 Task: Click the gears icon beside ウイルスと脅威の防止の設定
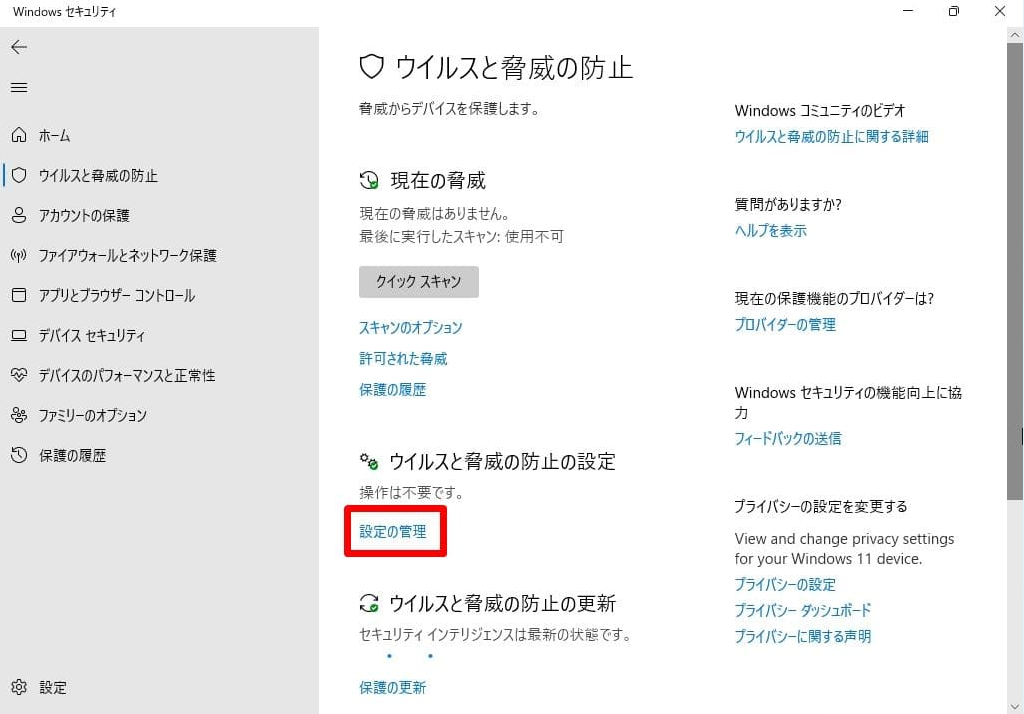(369, 462)
